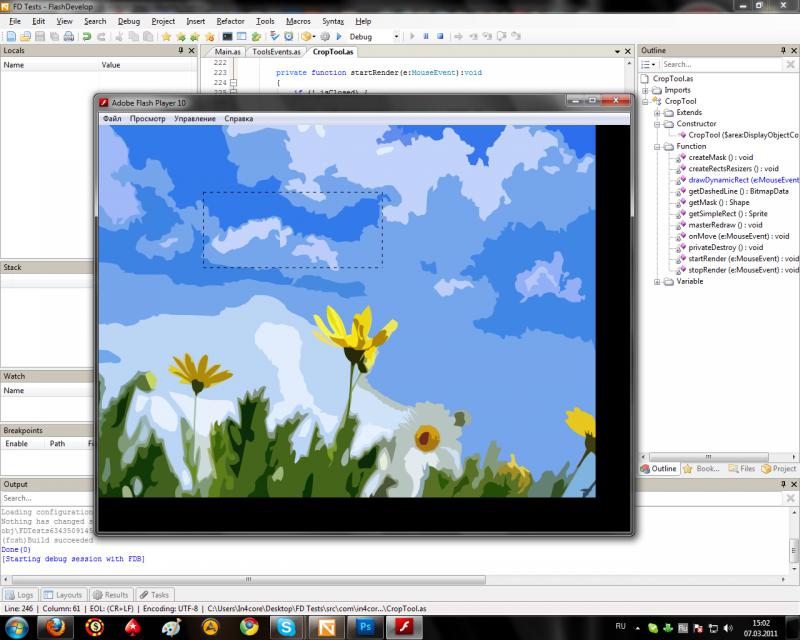Click the system tray volume icon

[x=728, y=628]
